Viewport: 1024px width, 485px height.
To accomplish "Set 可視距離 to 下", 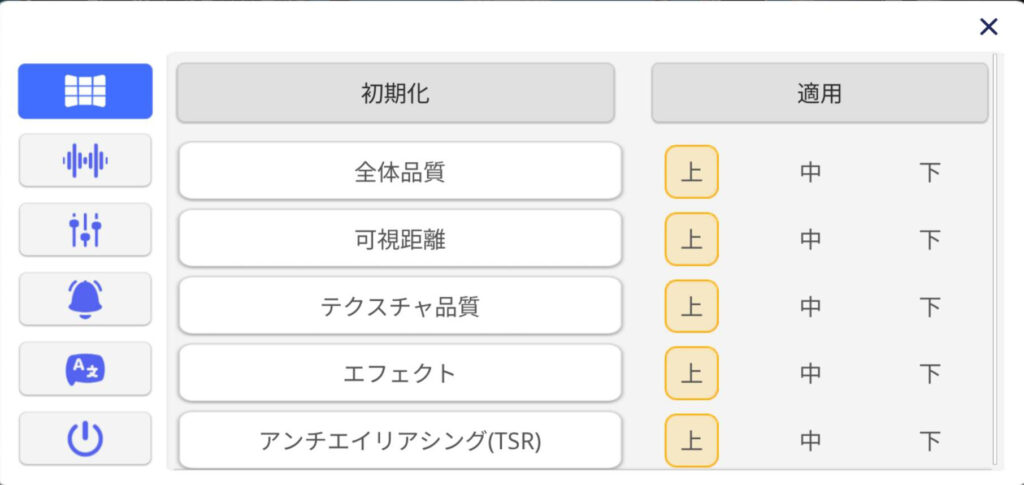I will tap(929, 240).
